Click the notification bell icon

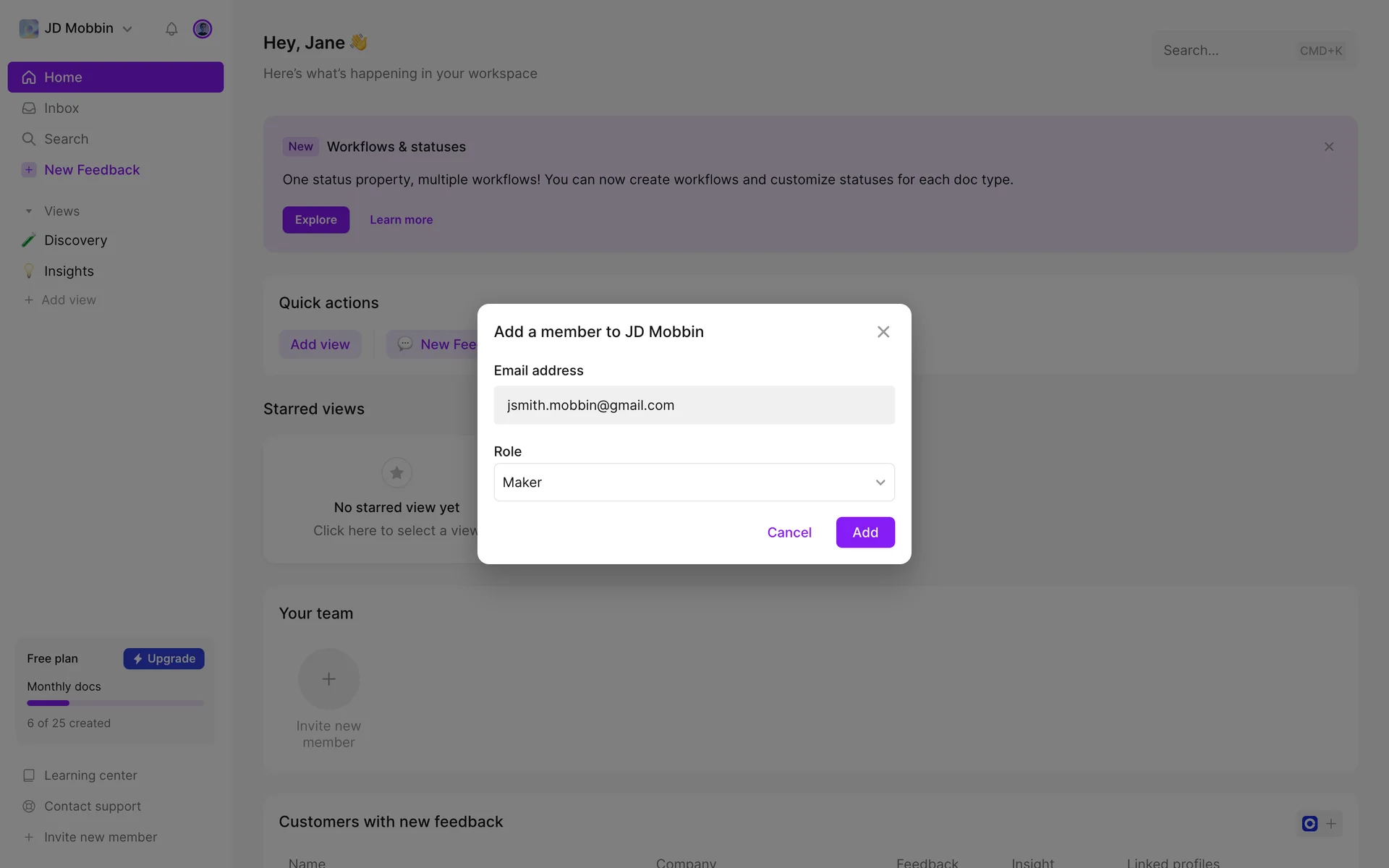[171, 29]
